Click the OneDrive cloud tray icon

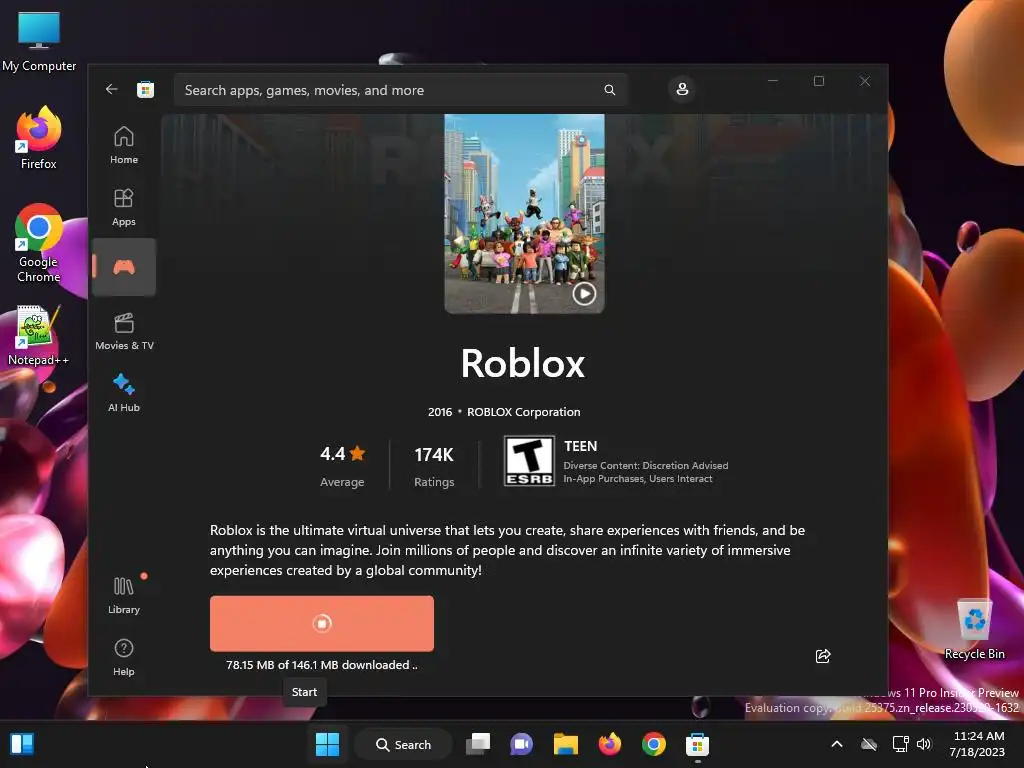pos(869,744)
